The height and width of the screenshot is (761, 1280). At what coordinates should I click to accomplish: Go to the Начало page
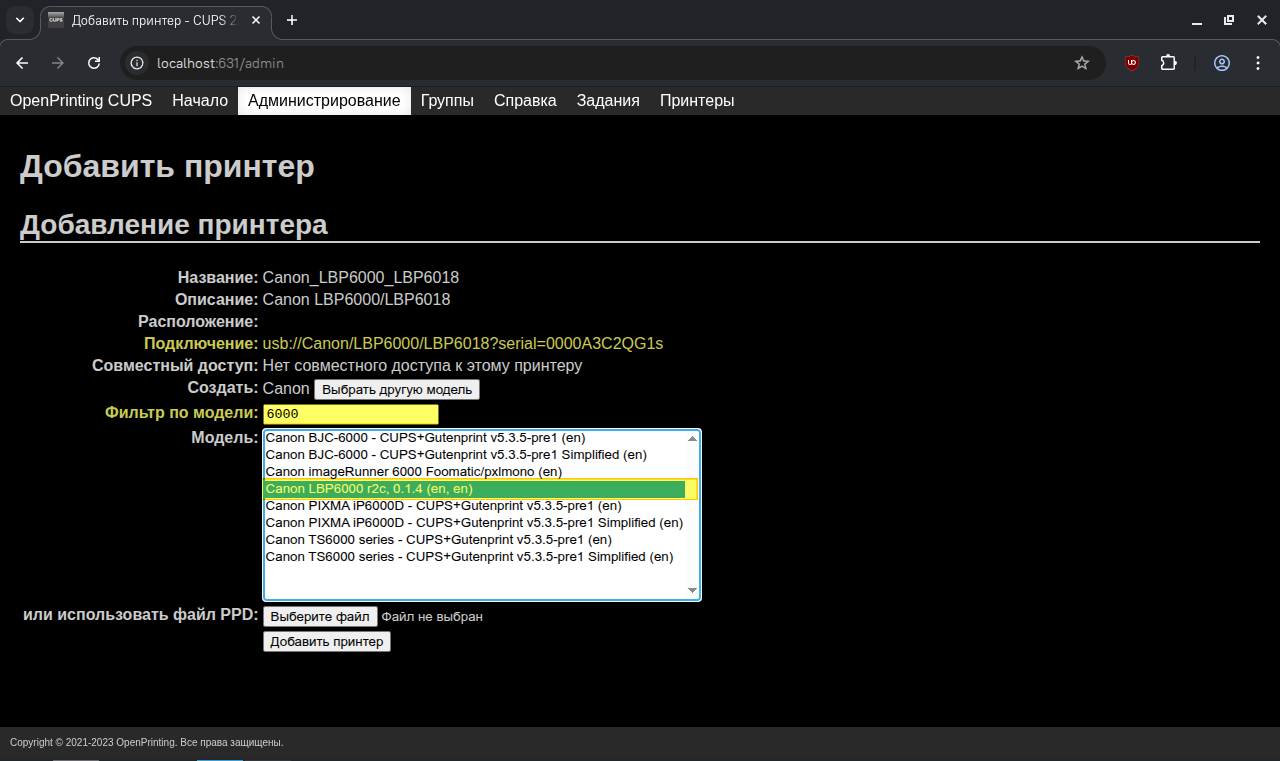(200, 101)
